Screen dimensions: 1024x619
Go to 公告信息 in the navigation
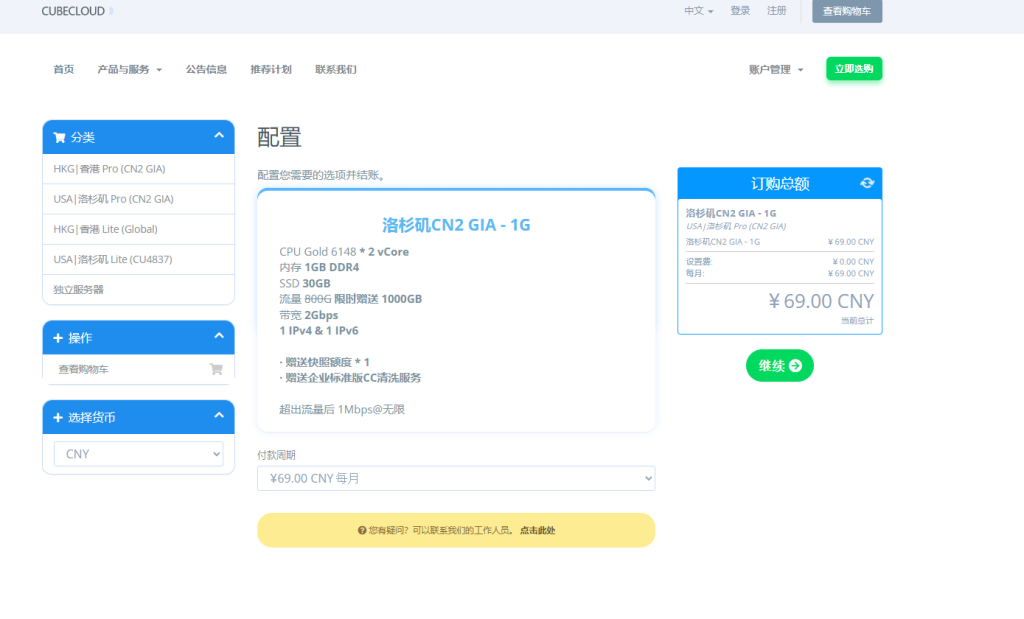click(206, 70)
